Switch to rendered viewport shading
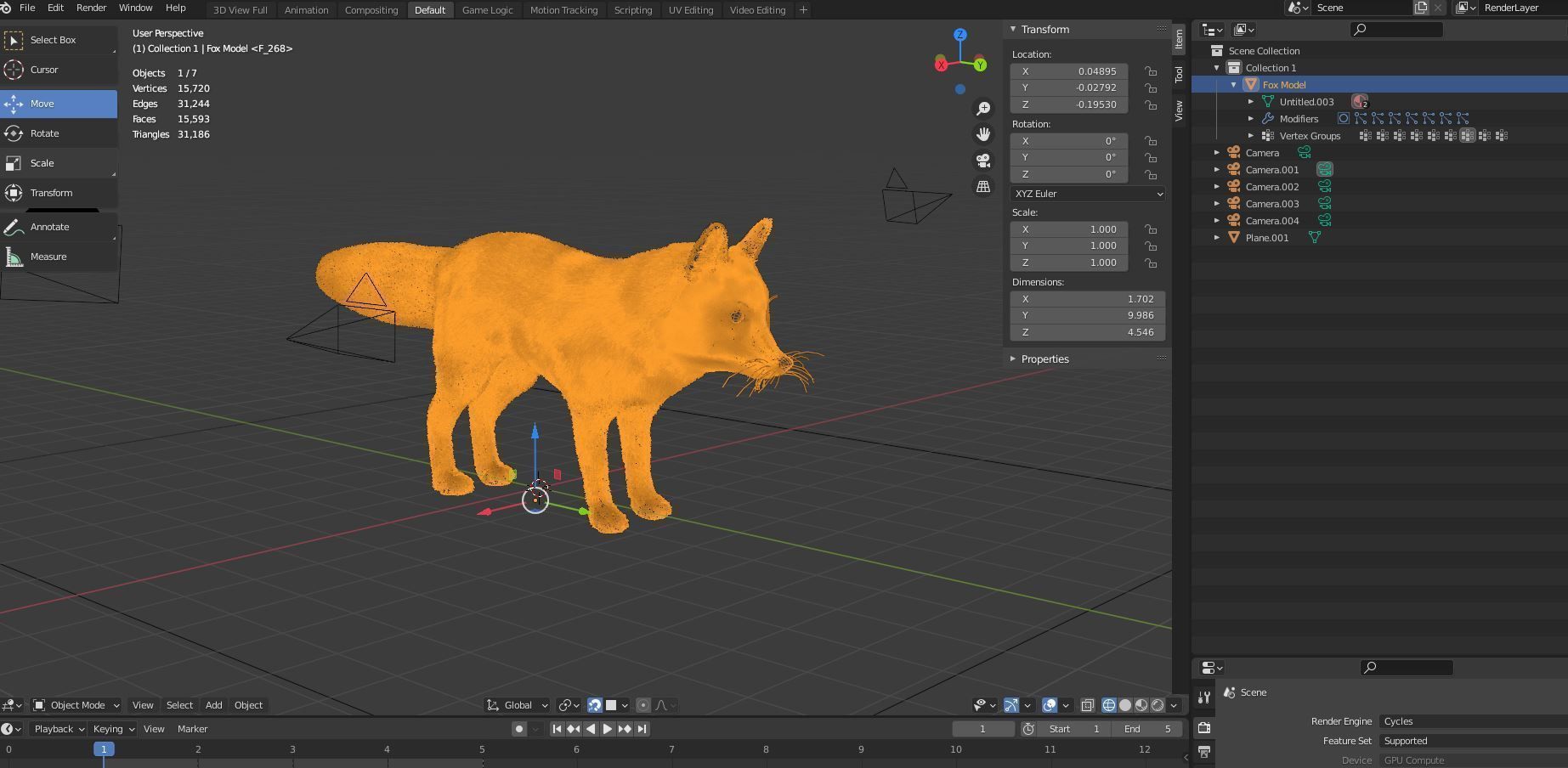The width and height of the screenshot is (1568, 768). click(1158, 705)
